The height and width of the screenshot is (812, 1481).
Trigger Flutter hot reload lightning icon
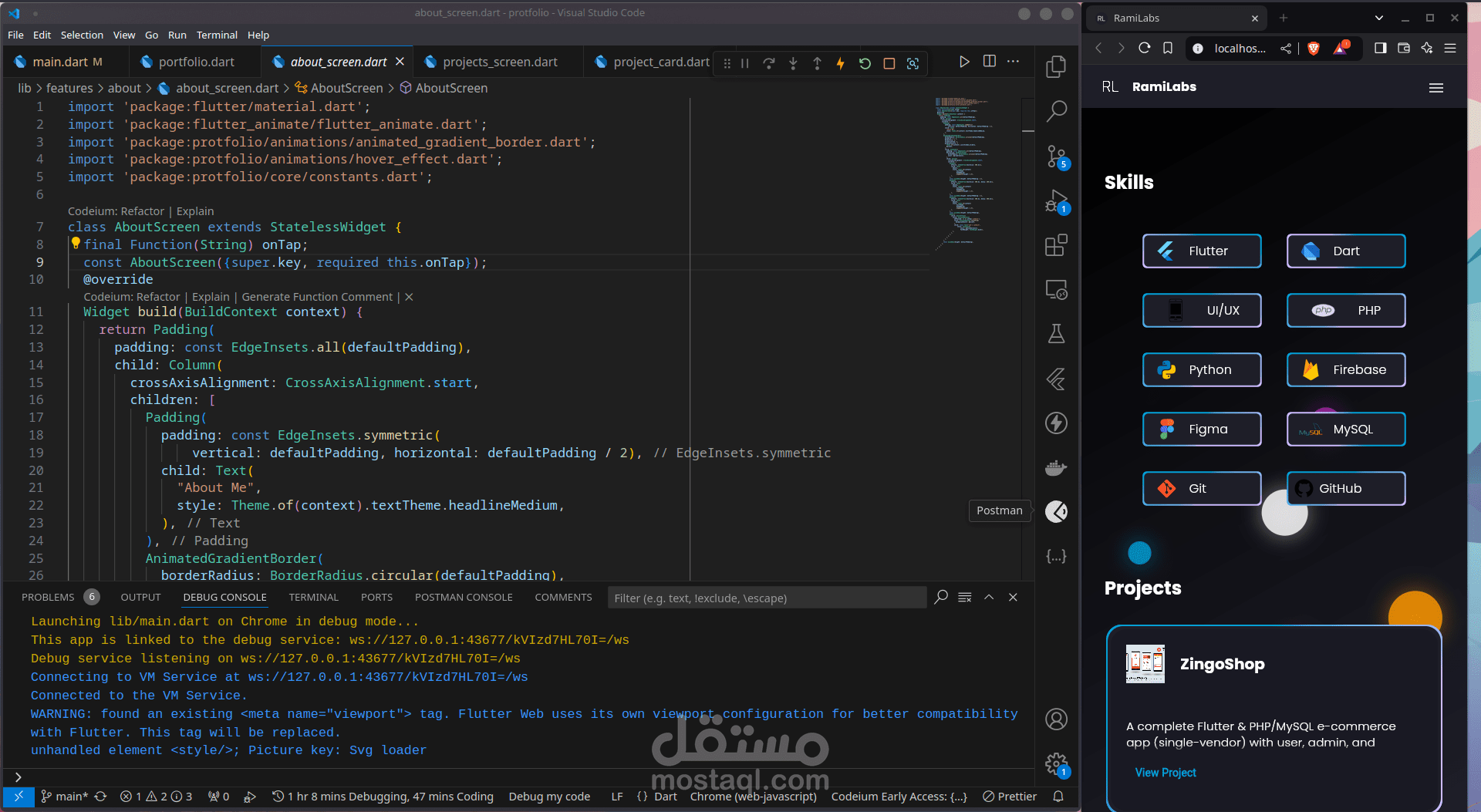(x=841, y=63)
